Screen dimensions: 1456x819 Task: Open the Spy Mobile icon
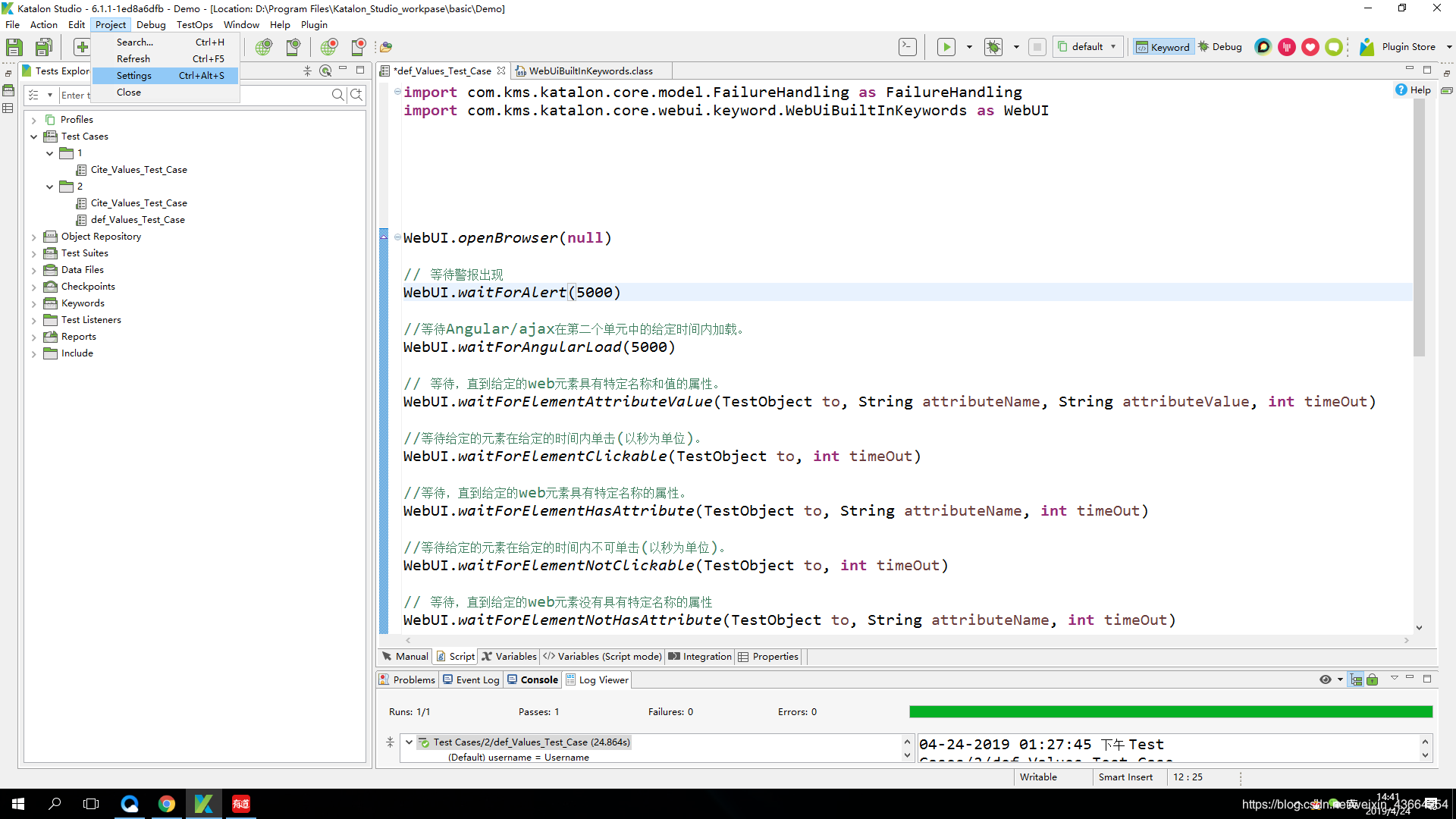click(293, 47)
